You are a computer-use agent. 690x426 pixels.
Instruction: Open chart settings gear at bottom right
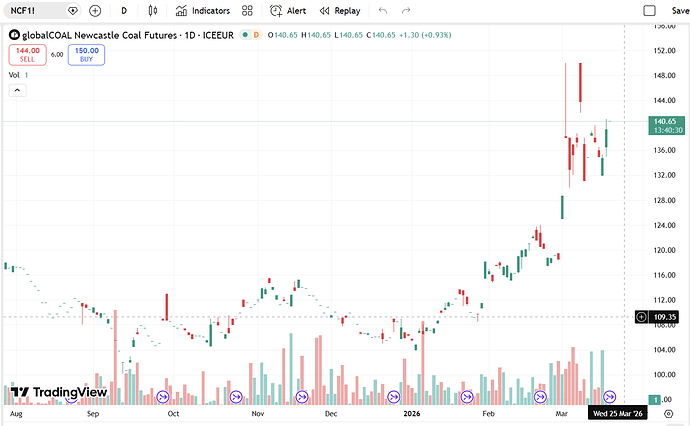click(x=668, y=414)
